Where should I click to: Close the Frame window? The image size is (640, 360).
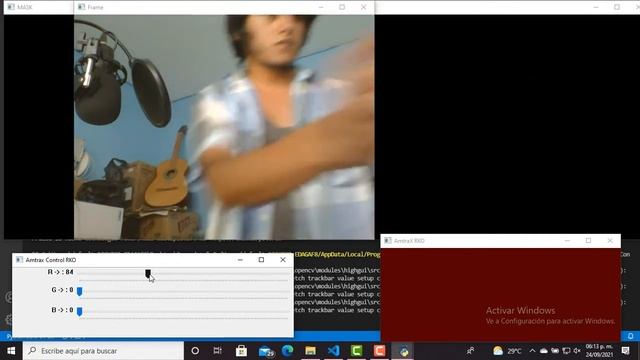pyautogui.click(x=363, y=7)
